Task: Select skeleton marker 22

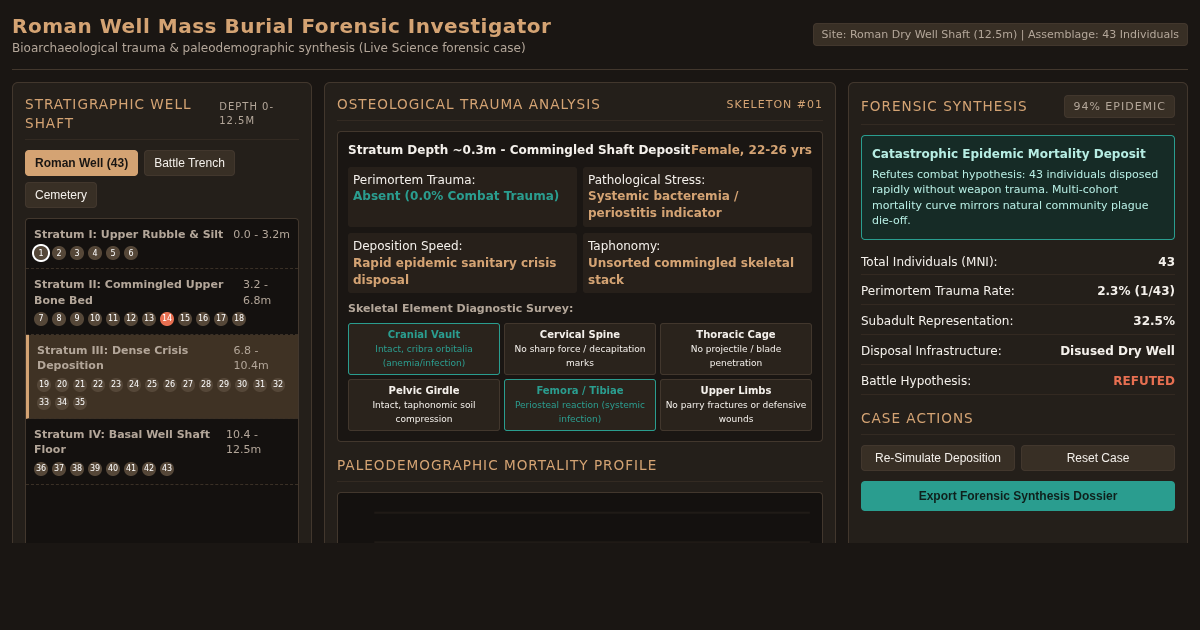Action: coord(98,385)
